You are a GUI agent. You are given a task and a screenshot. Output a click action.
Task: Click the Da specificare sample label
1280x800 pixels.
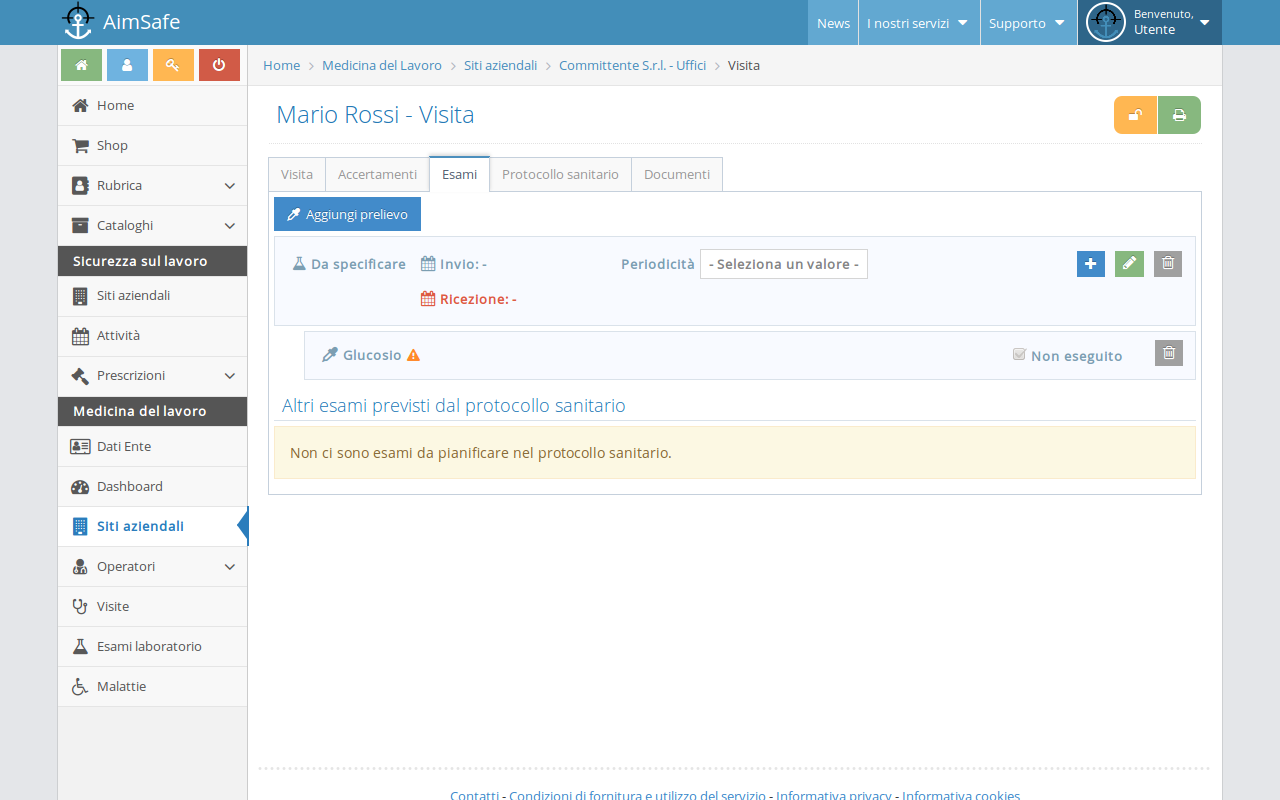[349, 264]
